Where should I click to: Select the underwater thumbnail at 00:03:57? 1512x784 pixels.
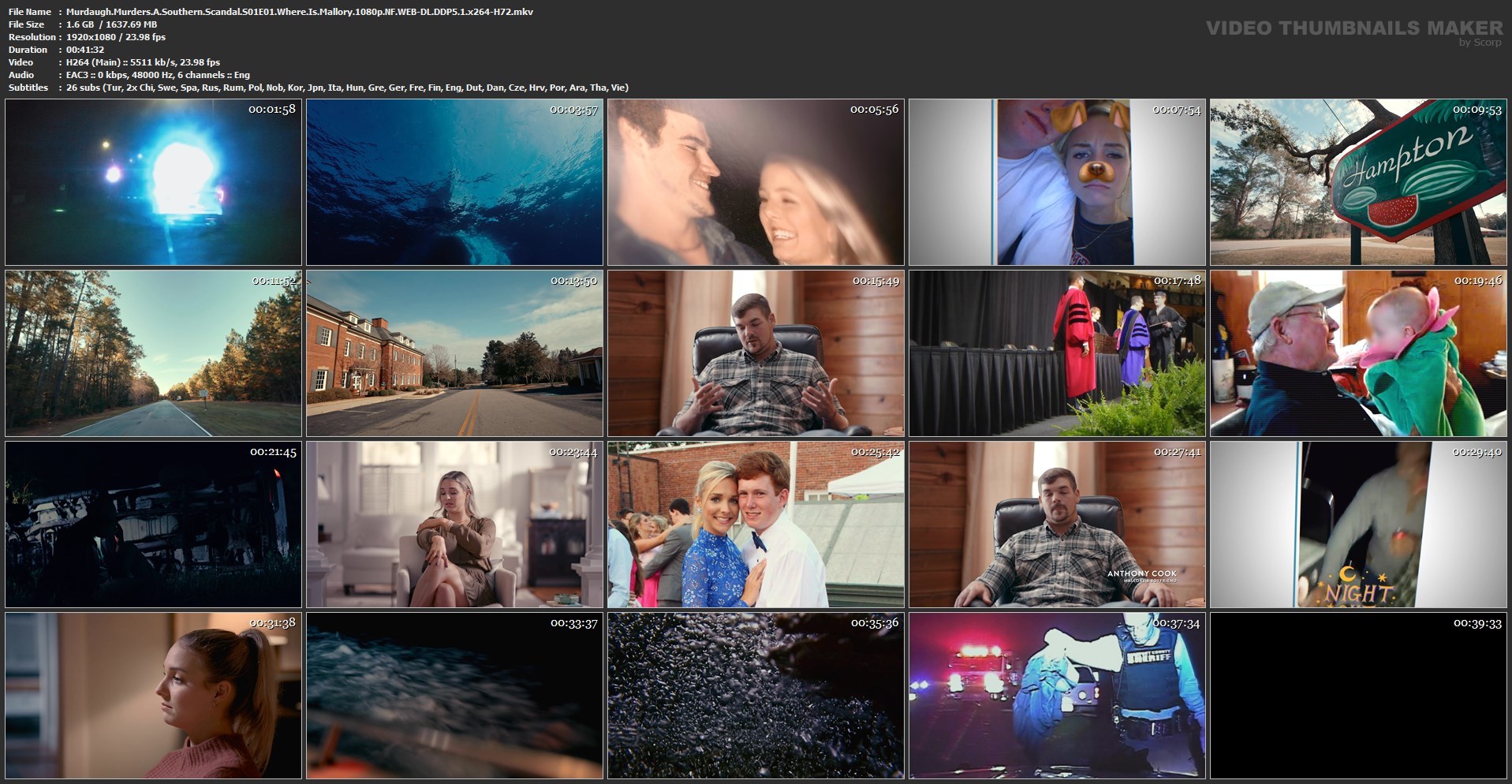tap(455, 182)
